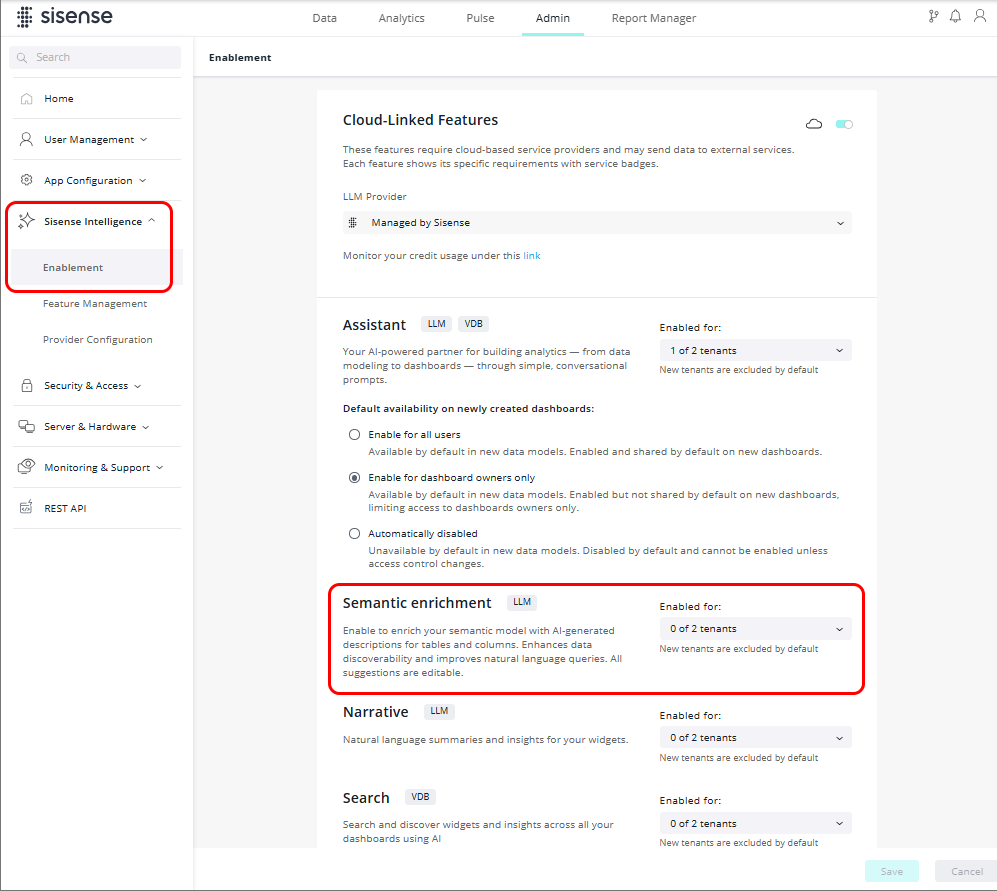997x891 pixels.
Task: Click the App Configuration gear icon
Action: point(27,180)
